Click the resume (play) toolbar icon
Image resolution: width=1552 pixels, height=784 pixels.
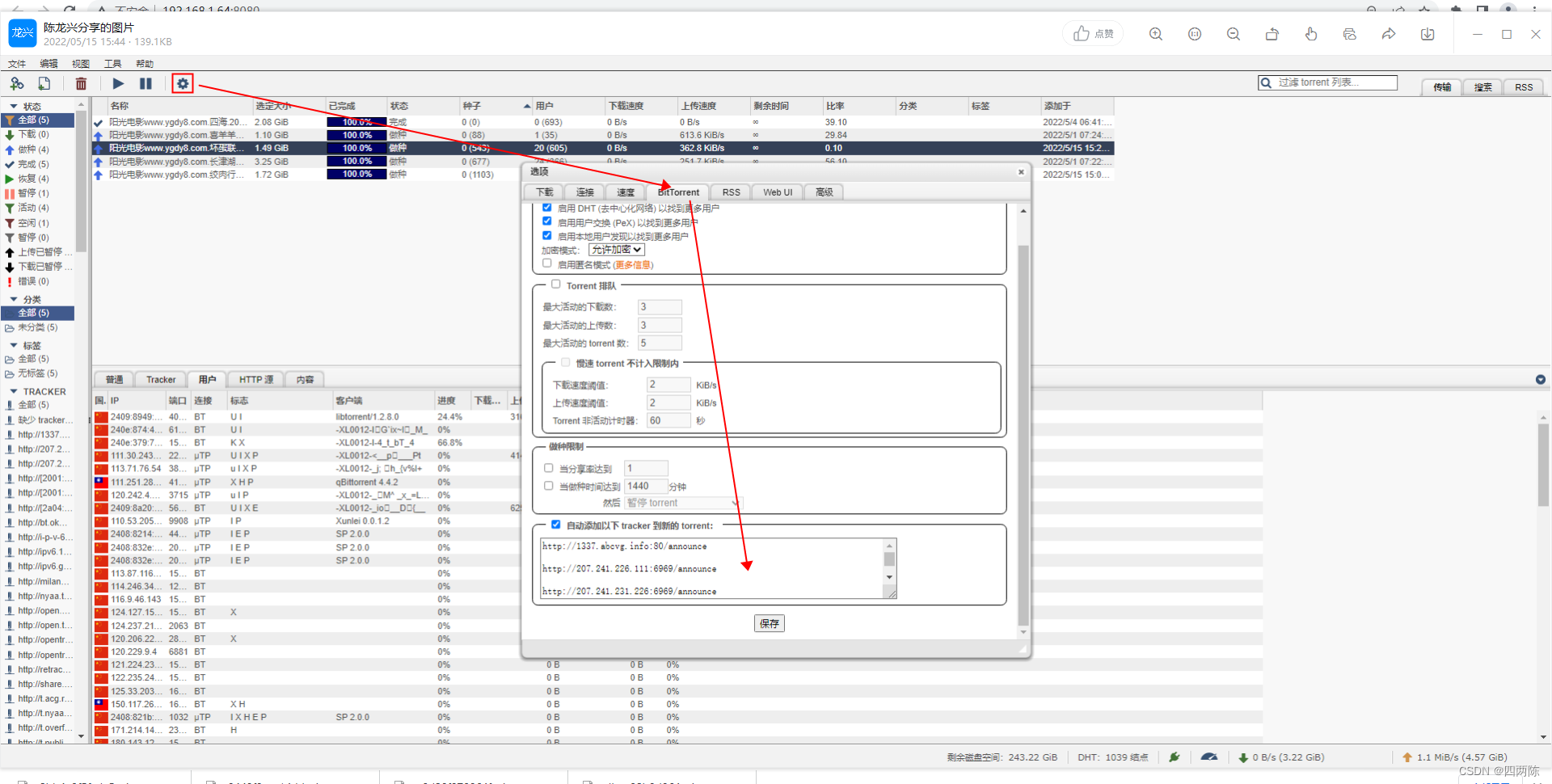click(x=118, y=83)
